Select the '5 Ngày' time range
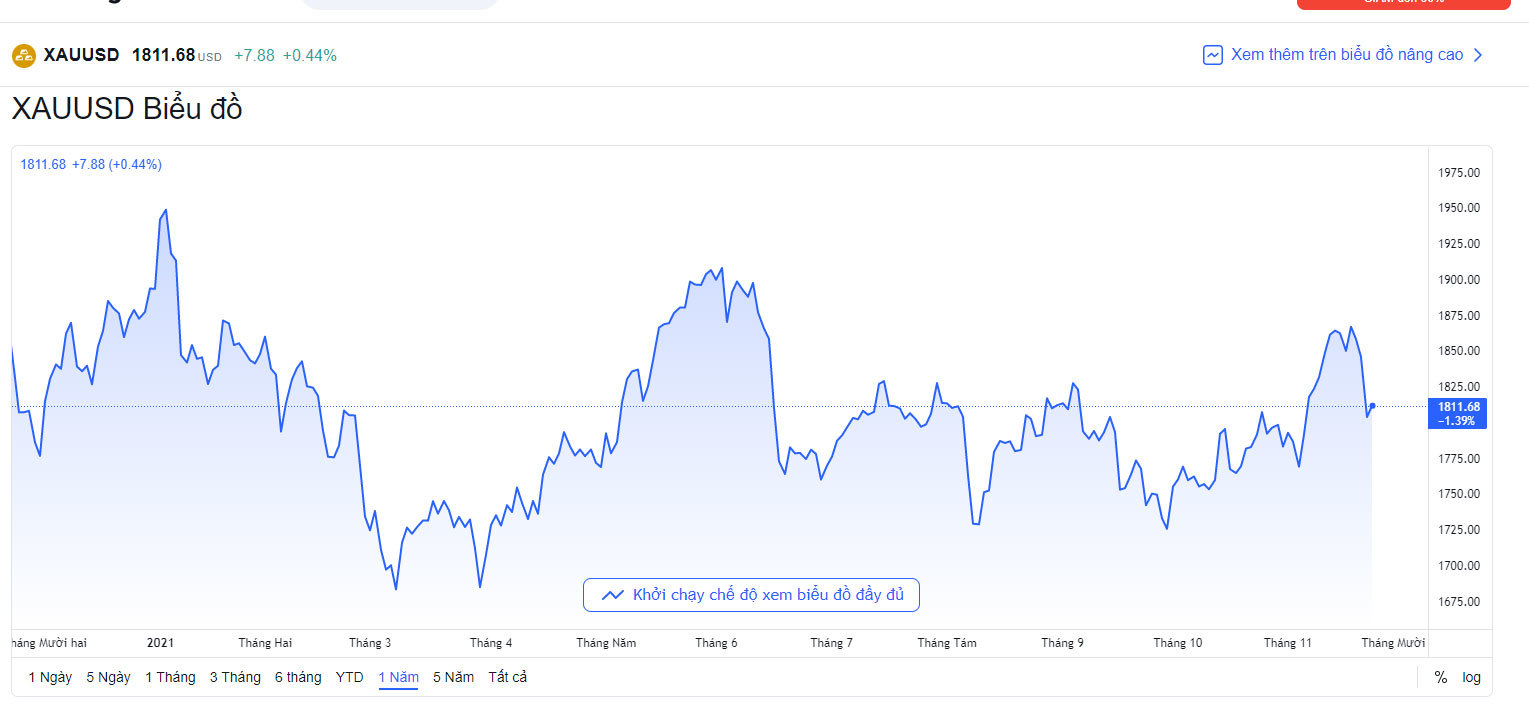Viewport: 1529px width, 727px height. 108,677
